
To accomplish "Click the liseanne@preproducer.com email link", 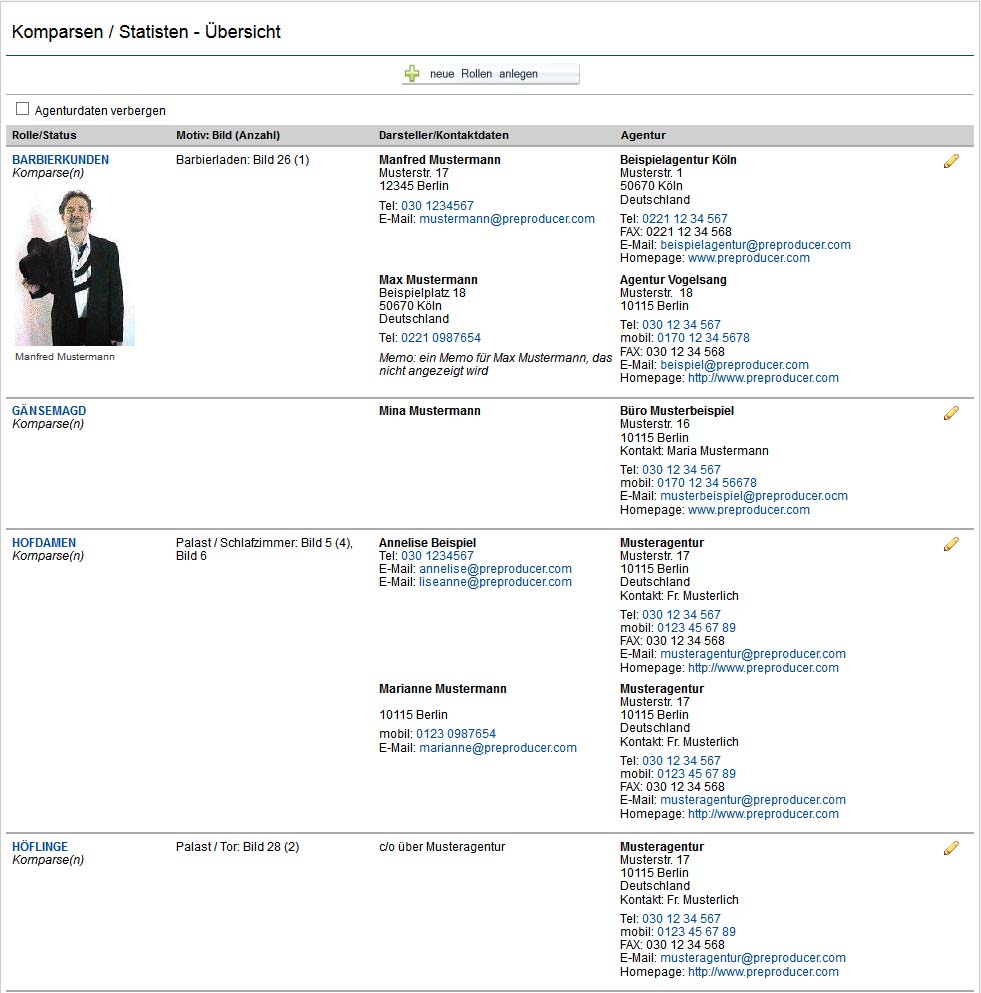I will (x=495, y=582).
